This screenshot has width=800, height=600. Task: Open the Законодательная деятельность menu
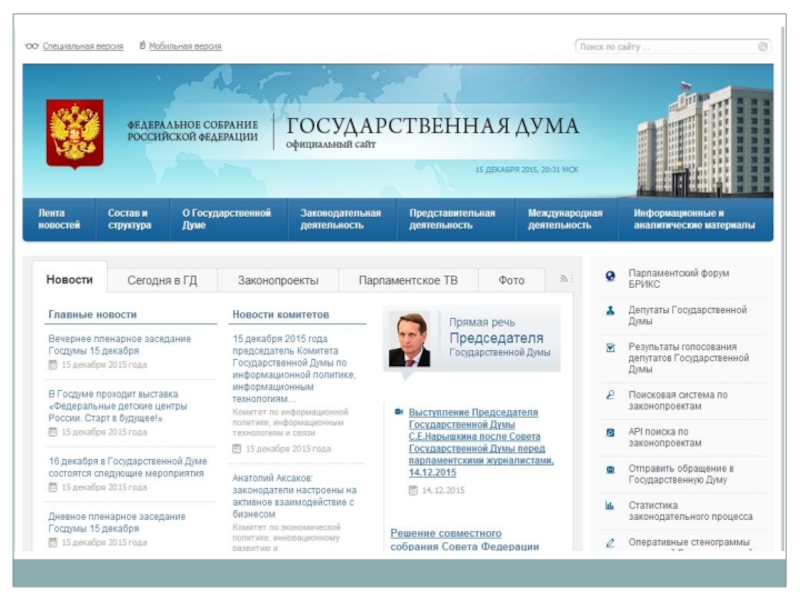pyautogui.click(x=341, y=219)
